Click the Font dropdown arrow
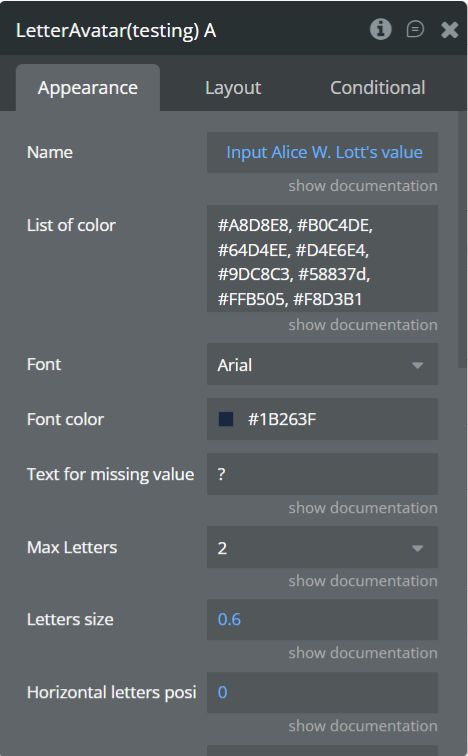 (x=417, y=365)
